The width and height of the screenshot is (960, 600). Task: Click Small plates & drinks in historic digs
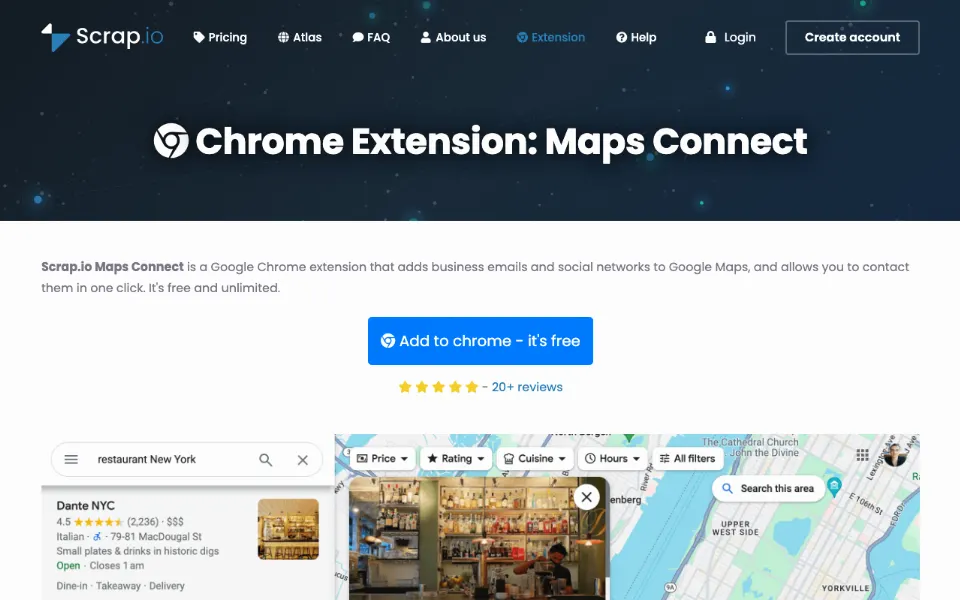coord(137,551)
